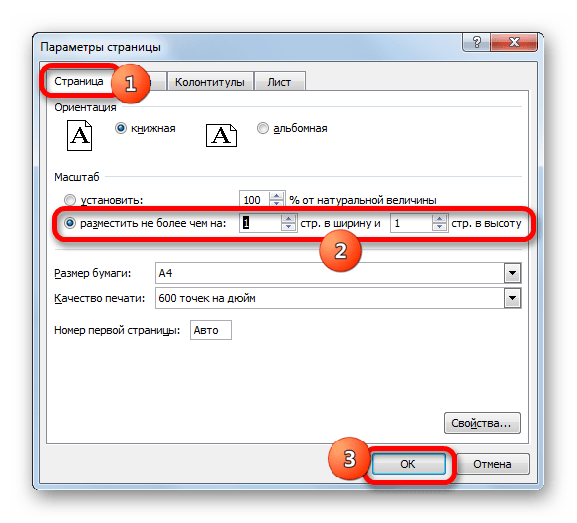Expand Качество печати dropdown
This screenshot has height=523, width=577.
point(513,298)
